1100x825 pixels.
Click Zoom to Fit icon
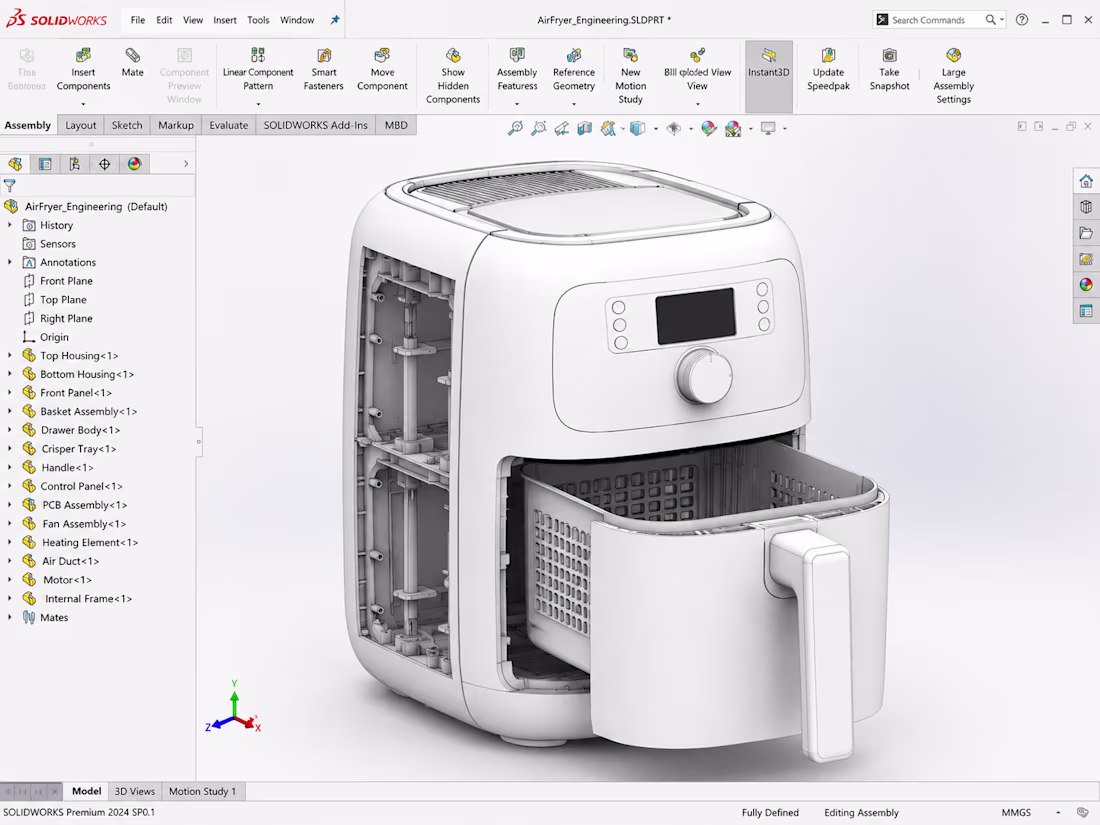click(x=516, y=128)
